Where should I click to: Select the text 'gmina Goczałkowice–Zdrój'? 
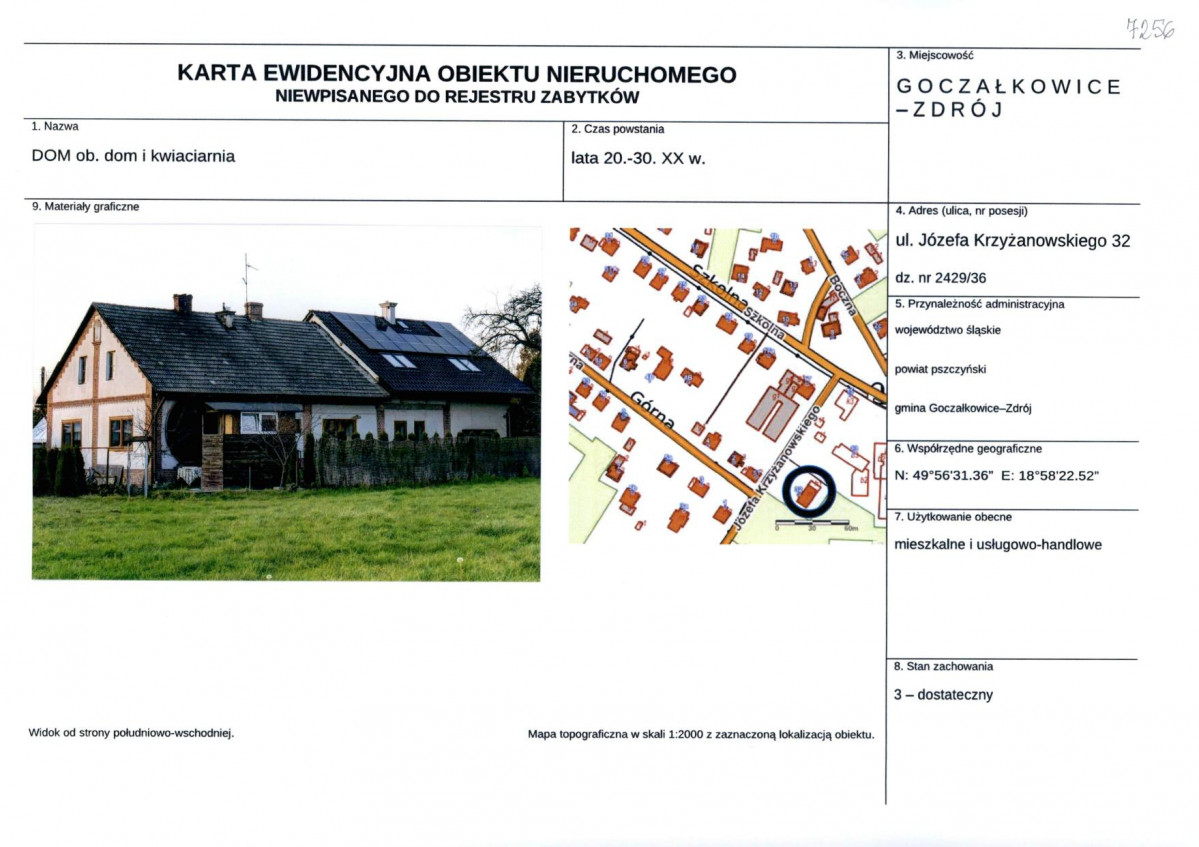pos(963,408)
